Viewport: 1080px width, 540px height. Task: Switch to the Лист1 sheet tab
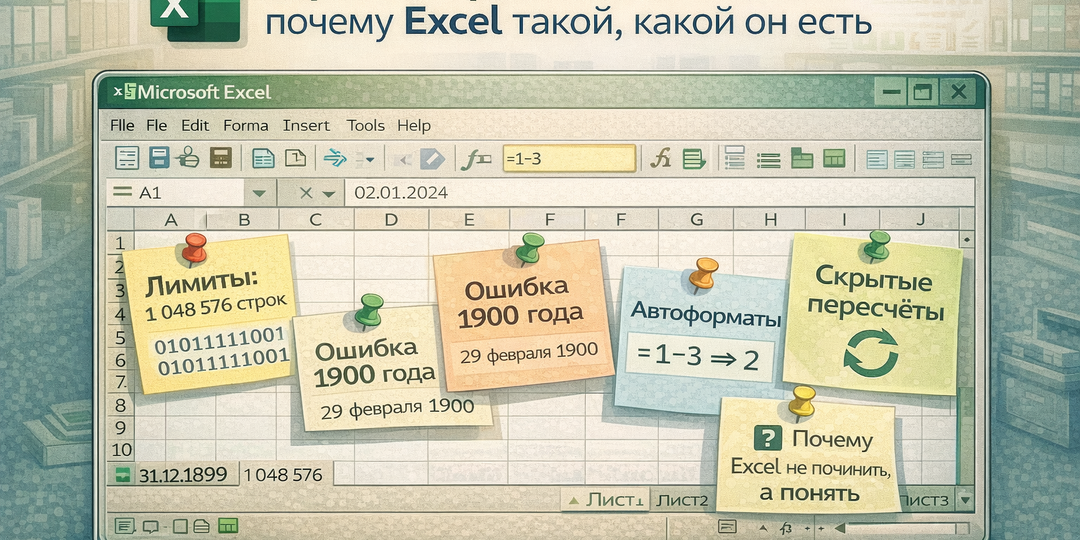point(606,500)
